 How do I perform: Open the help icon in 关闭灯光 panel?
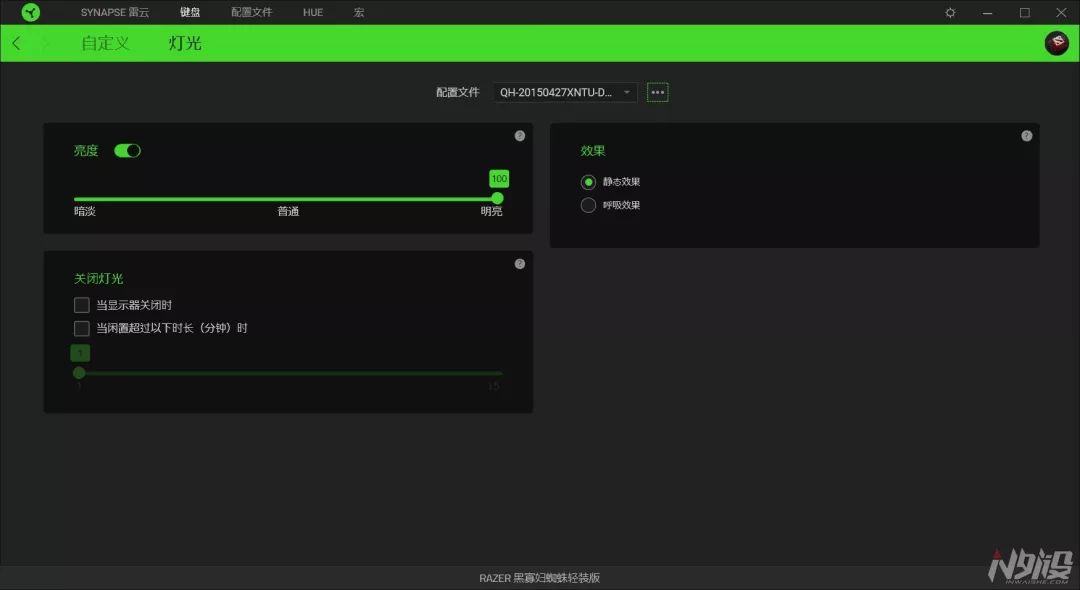click(x=520, y=264)
